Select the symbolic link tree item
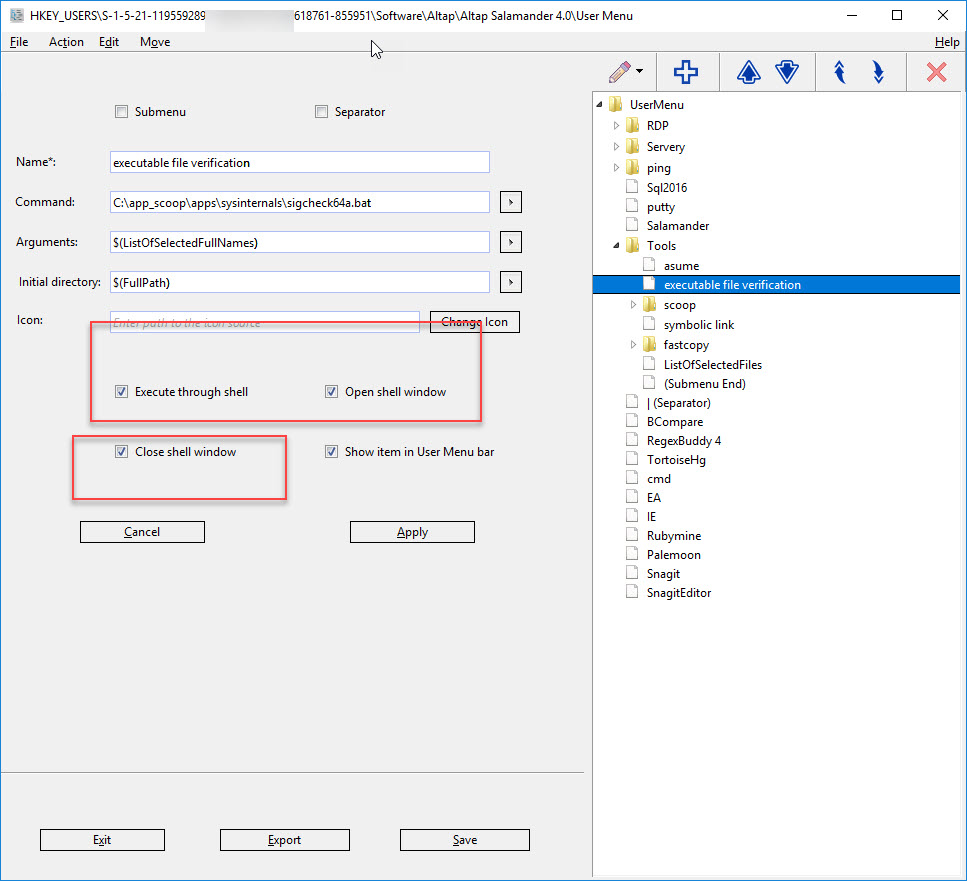This screenshot has height=881, width=967. 699,325
